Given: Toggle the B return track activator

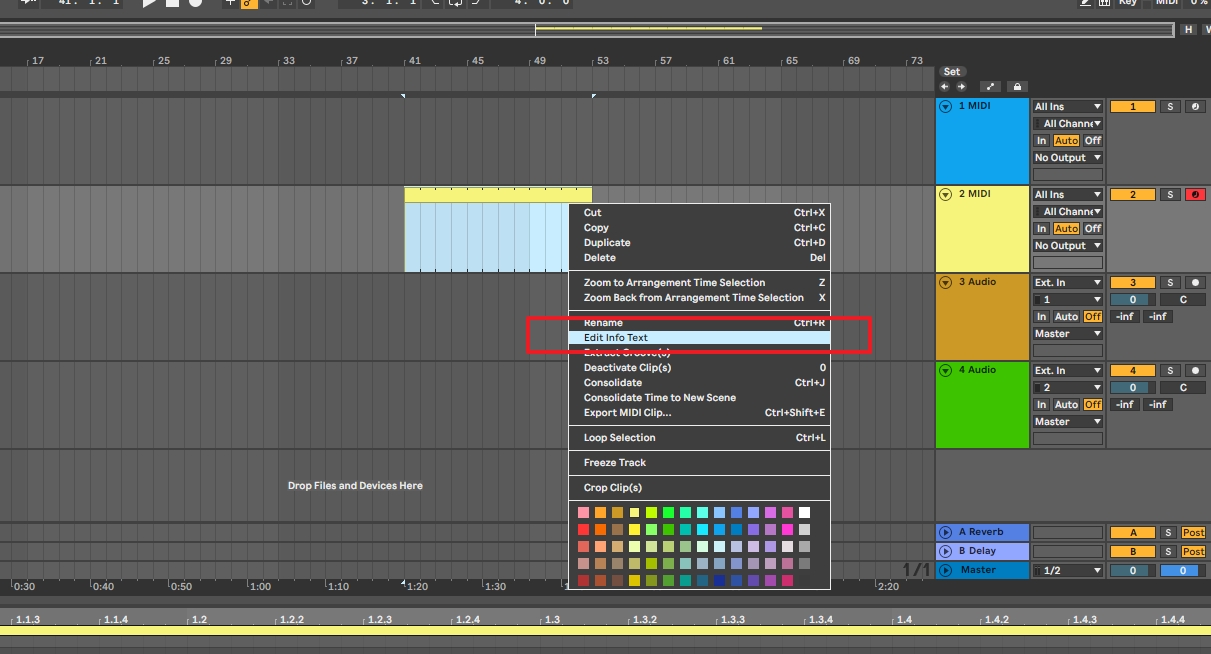Looking at the screenshot, I should 1133,552.
